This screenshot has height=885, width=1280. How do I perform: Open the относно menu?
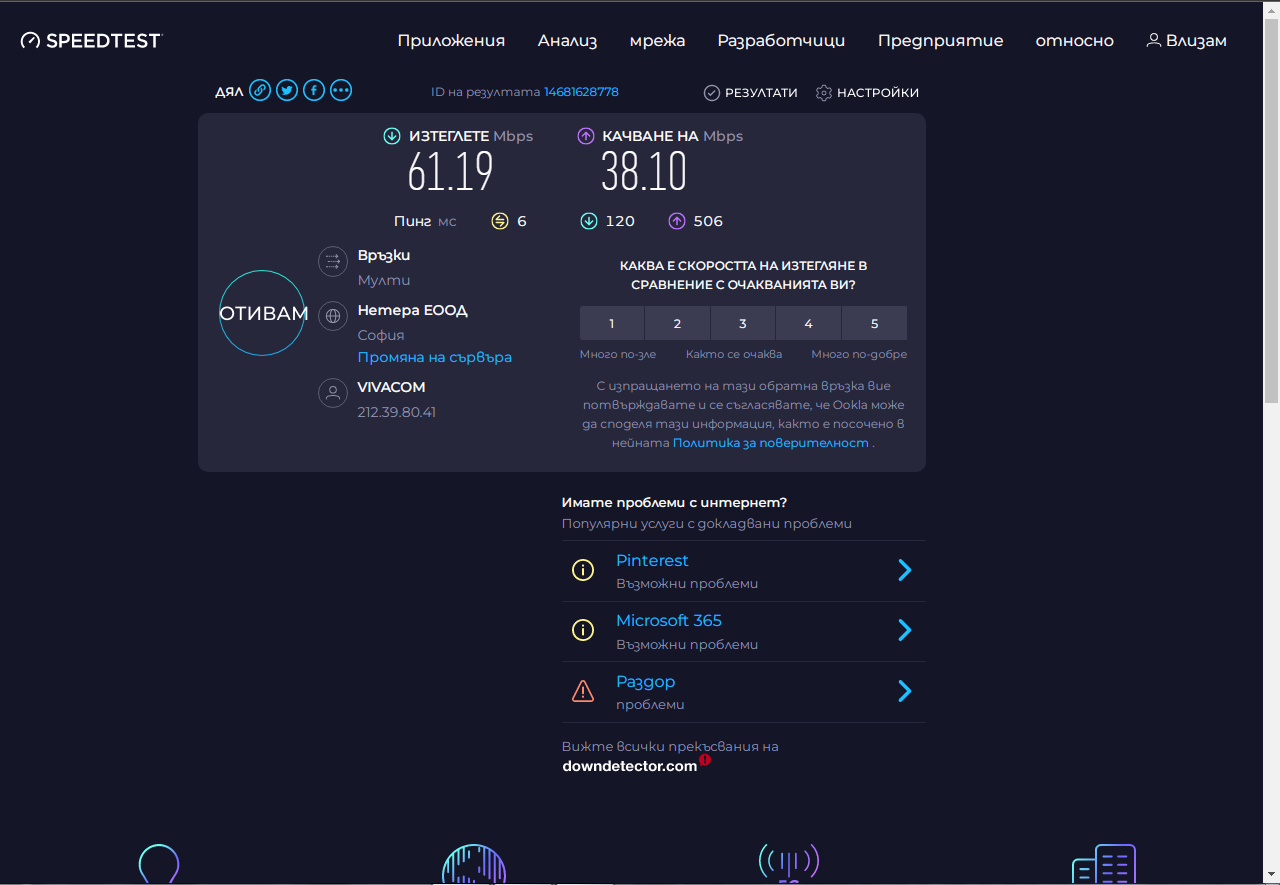pos(1074,41)
